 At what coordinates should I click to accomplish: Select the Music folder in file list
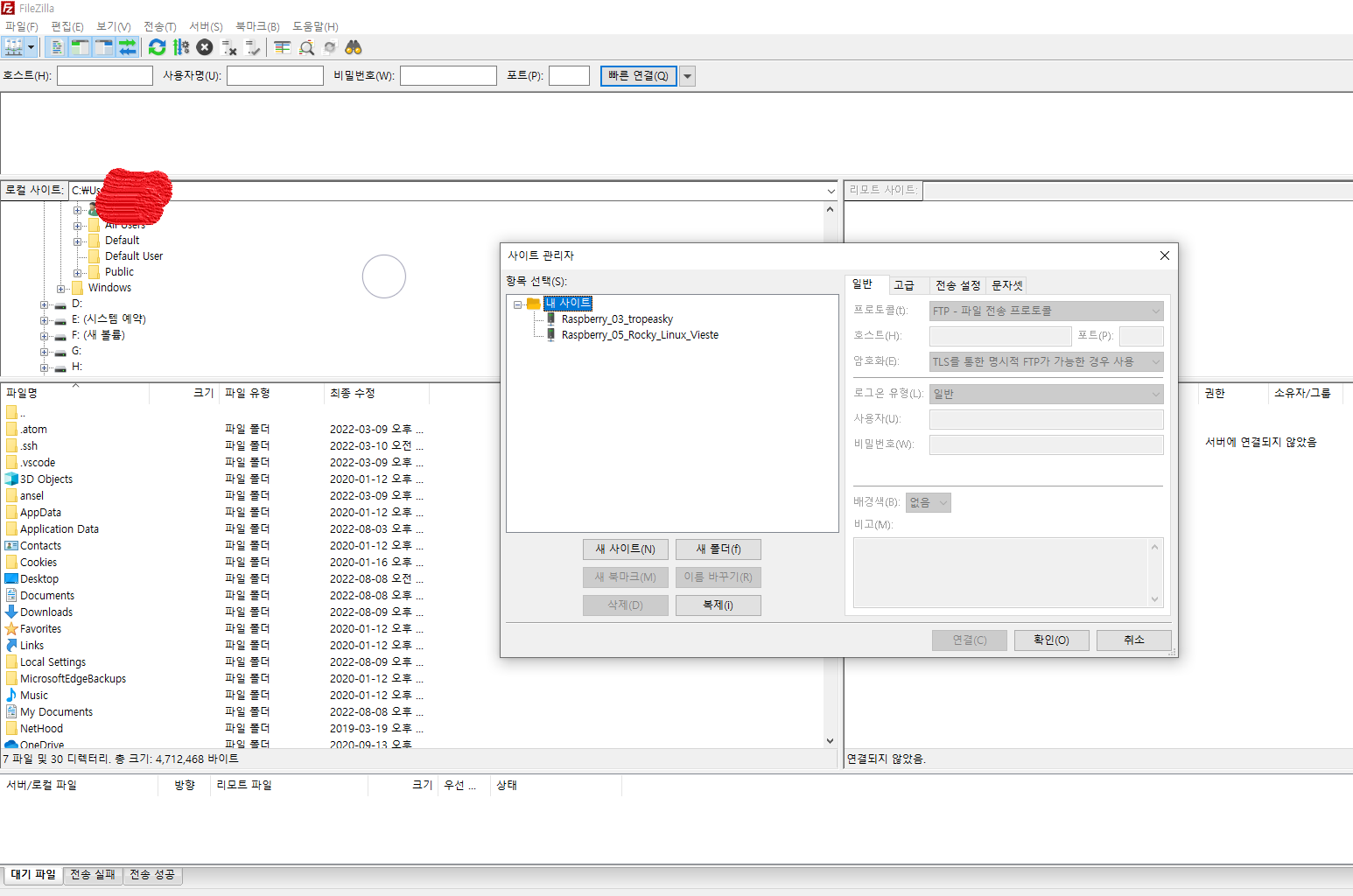pyautogui.click(x=34, y=696)
